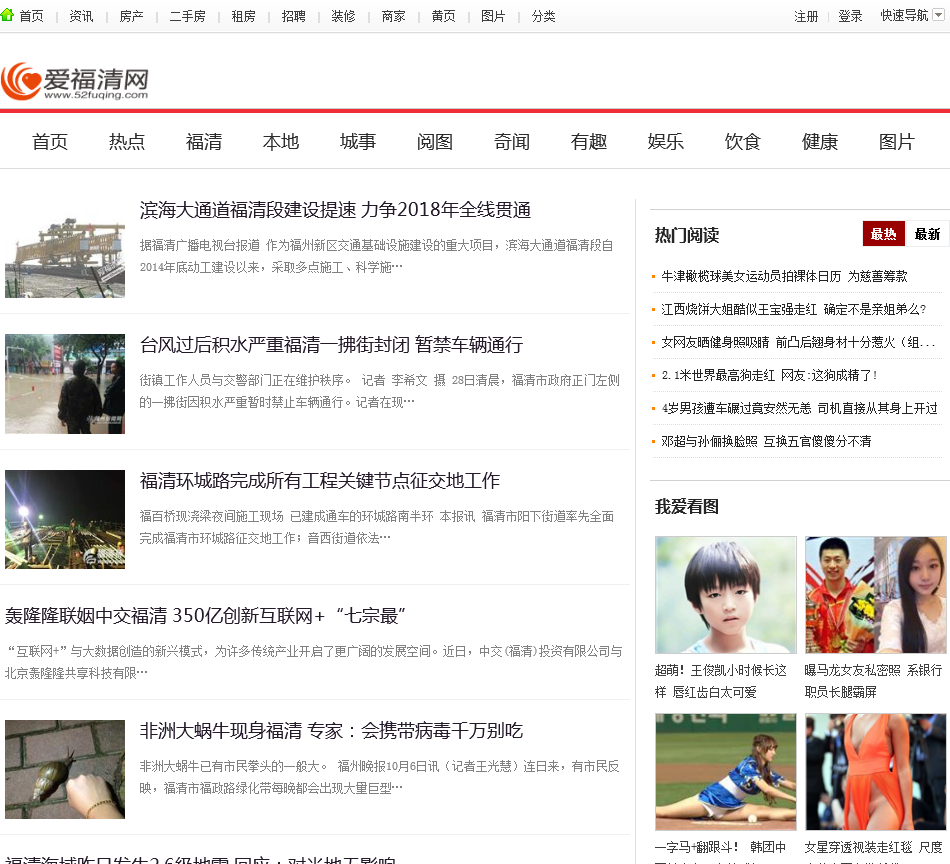Click the 热门阅读 section heading
This screenshot has height=864, width=950.
point(687,235)
